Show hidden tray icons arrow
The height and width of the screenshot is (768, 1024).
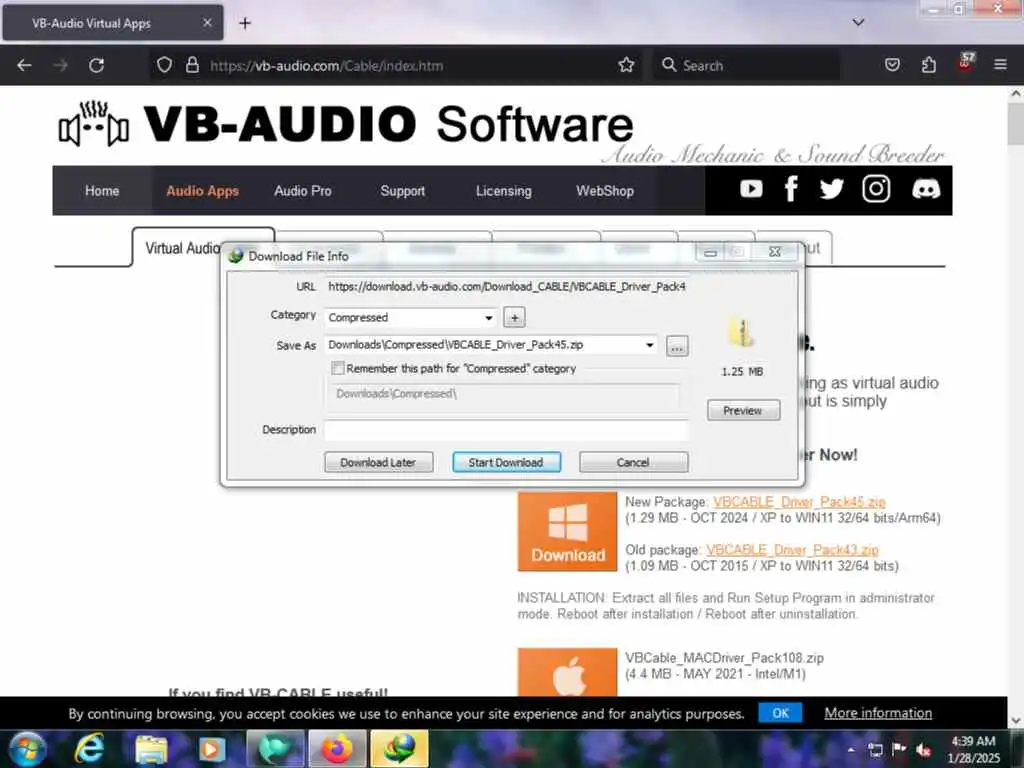pos(851,750)
